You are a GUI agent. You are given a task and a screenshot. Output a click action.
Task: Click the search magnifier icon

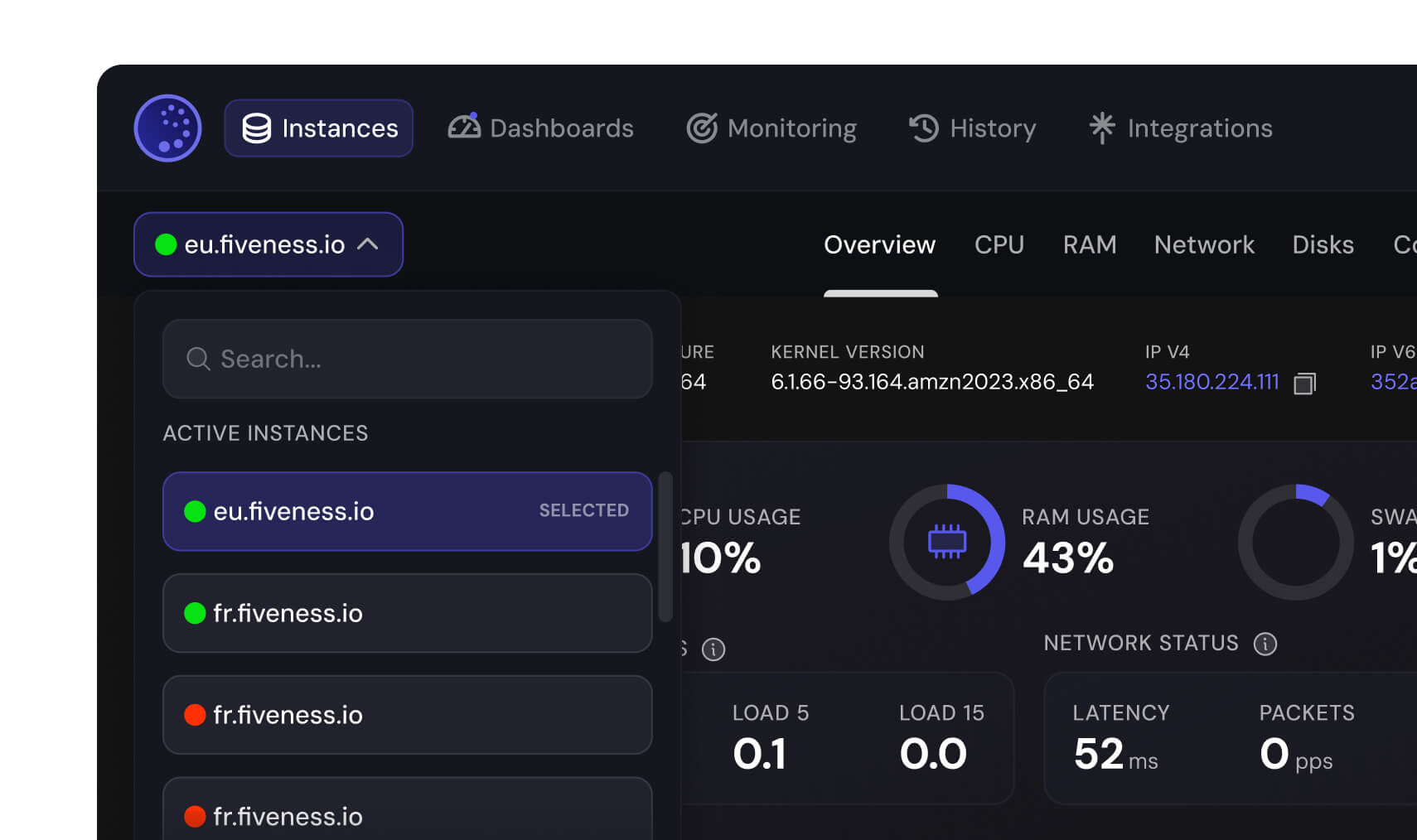click(198, 359)
